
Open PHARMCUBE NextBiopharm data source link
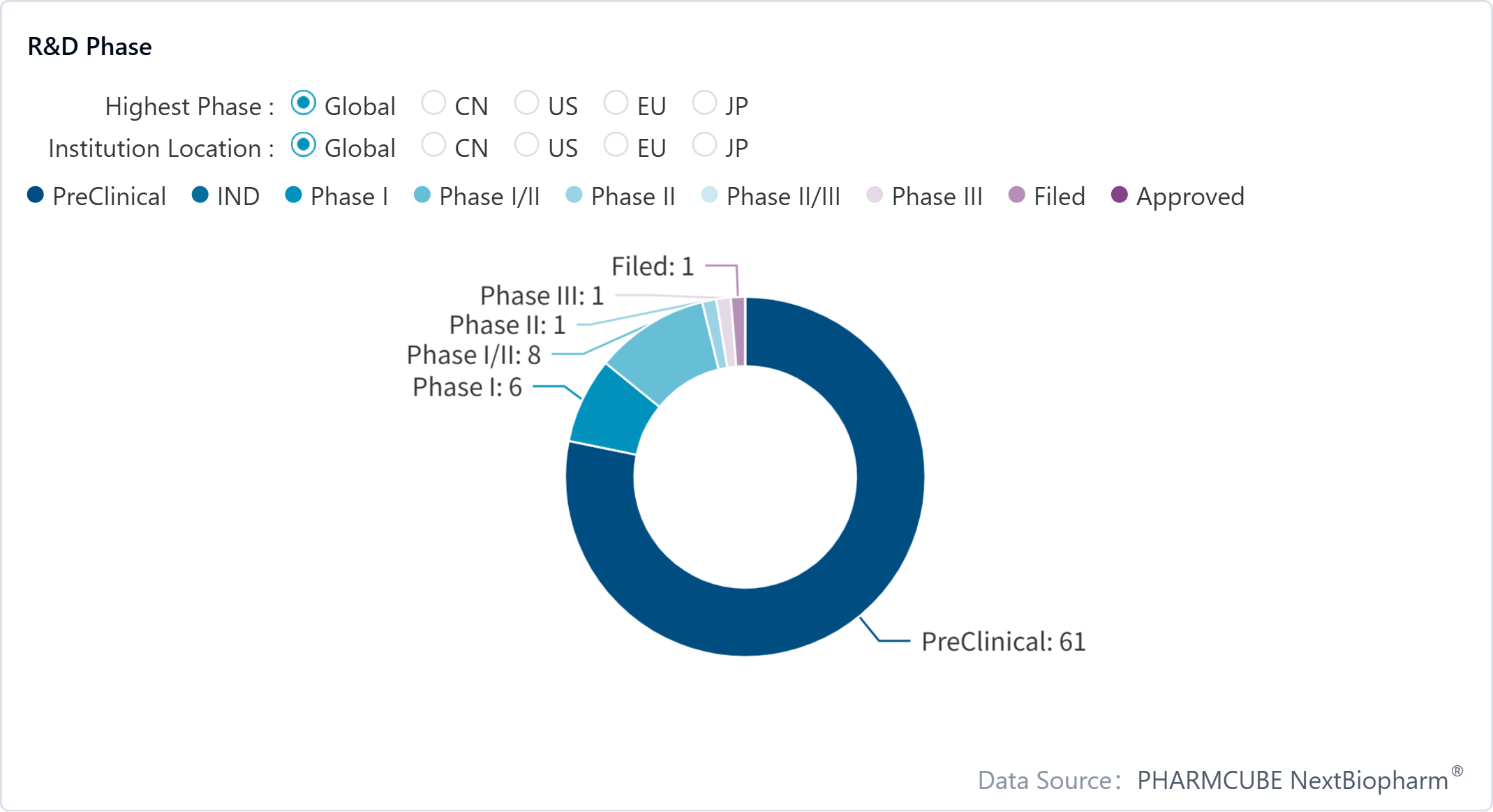pyautogui.click(x=1293, y=780)
